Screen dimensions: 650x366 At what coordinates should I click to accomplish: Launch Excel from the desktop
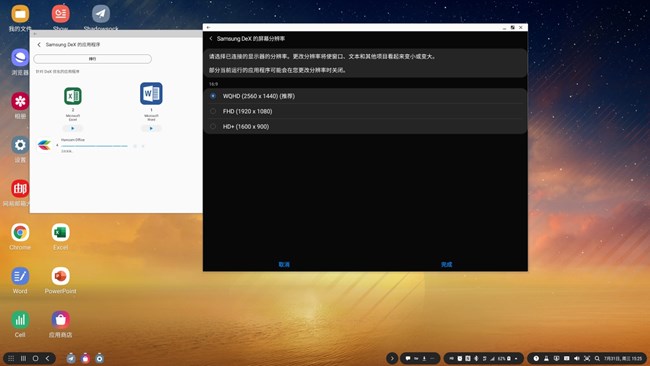61,233
